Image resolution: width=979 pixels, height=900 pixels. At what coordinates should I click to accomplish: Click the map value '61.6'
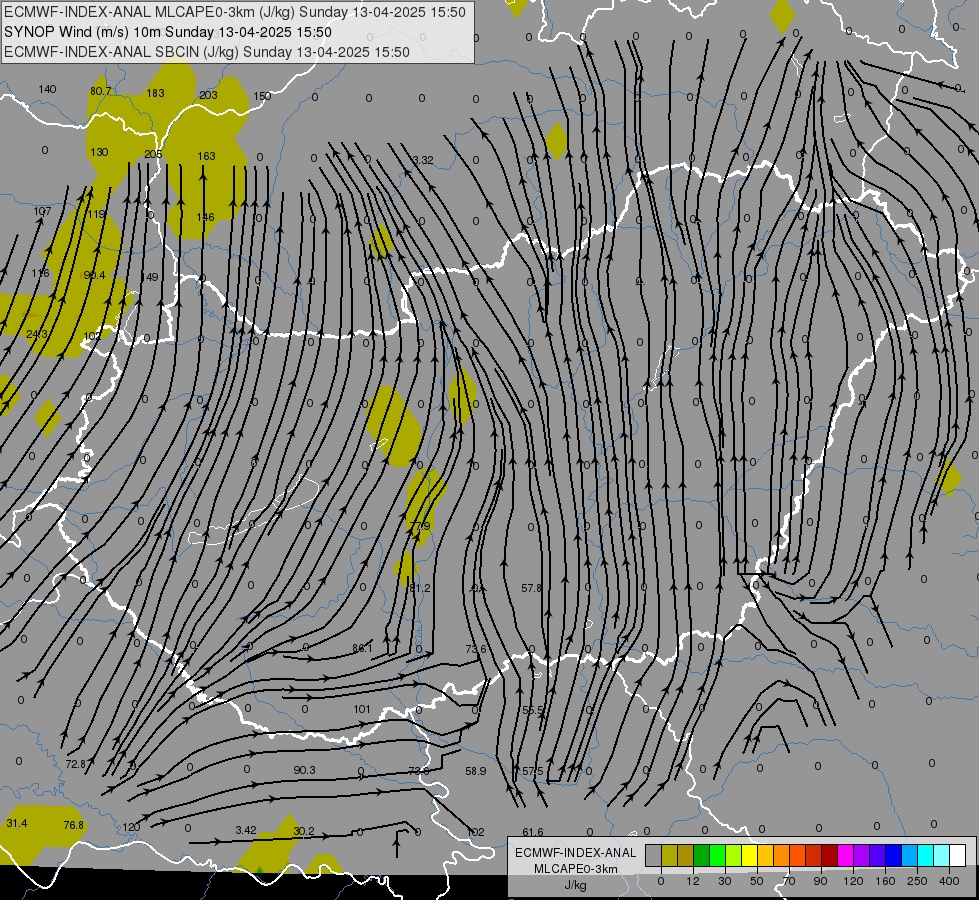point(533,832)
